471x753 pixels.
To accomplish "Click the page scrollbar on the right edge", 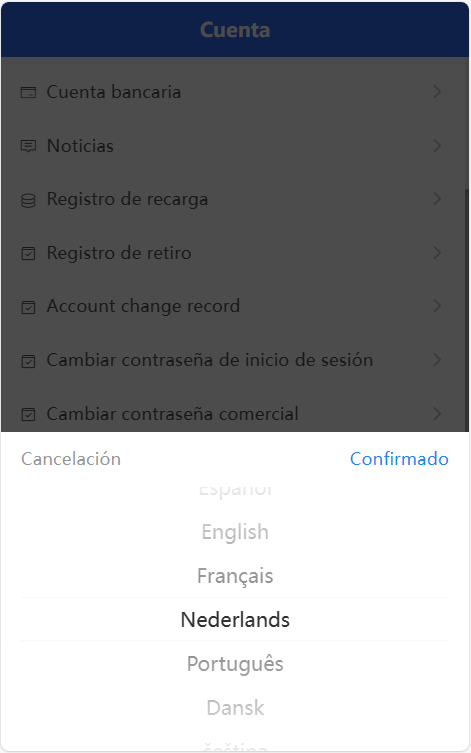I will 467,310.
